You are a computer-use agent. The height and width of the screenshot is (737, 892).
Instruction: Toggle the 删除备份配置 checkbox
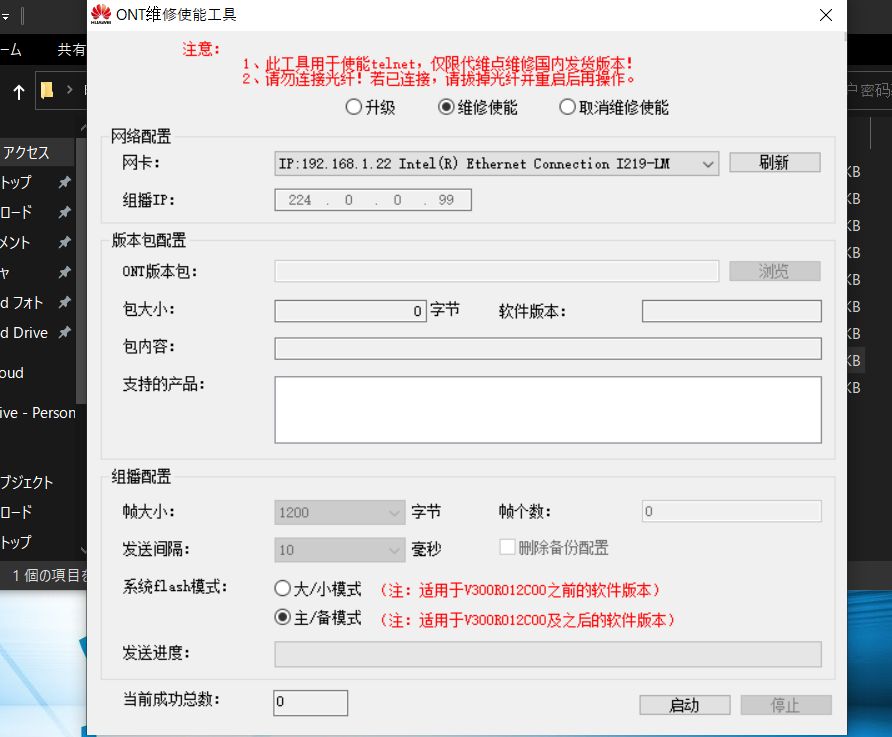(x=508, y=548)
